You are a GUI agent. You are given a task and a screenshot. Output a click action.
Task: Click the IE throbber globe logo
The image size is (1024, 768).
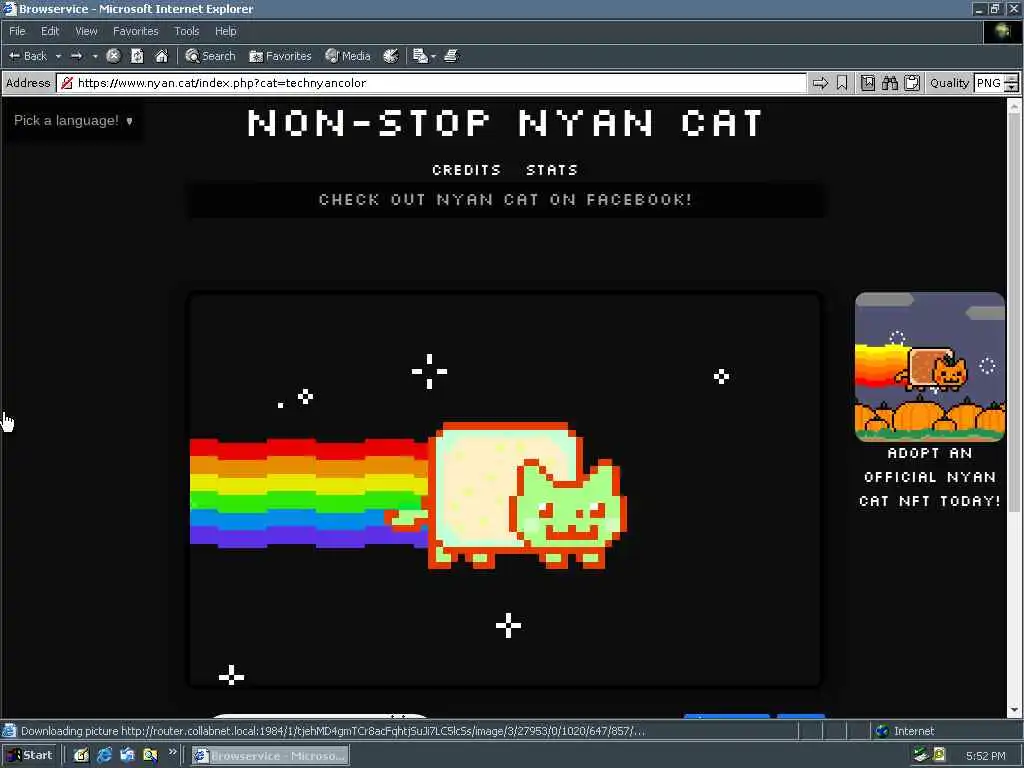[x=1002, y=31]
